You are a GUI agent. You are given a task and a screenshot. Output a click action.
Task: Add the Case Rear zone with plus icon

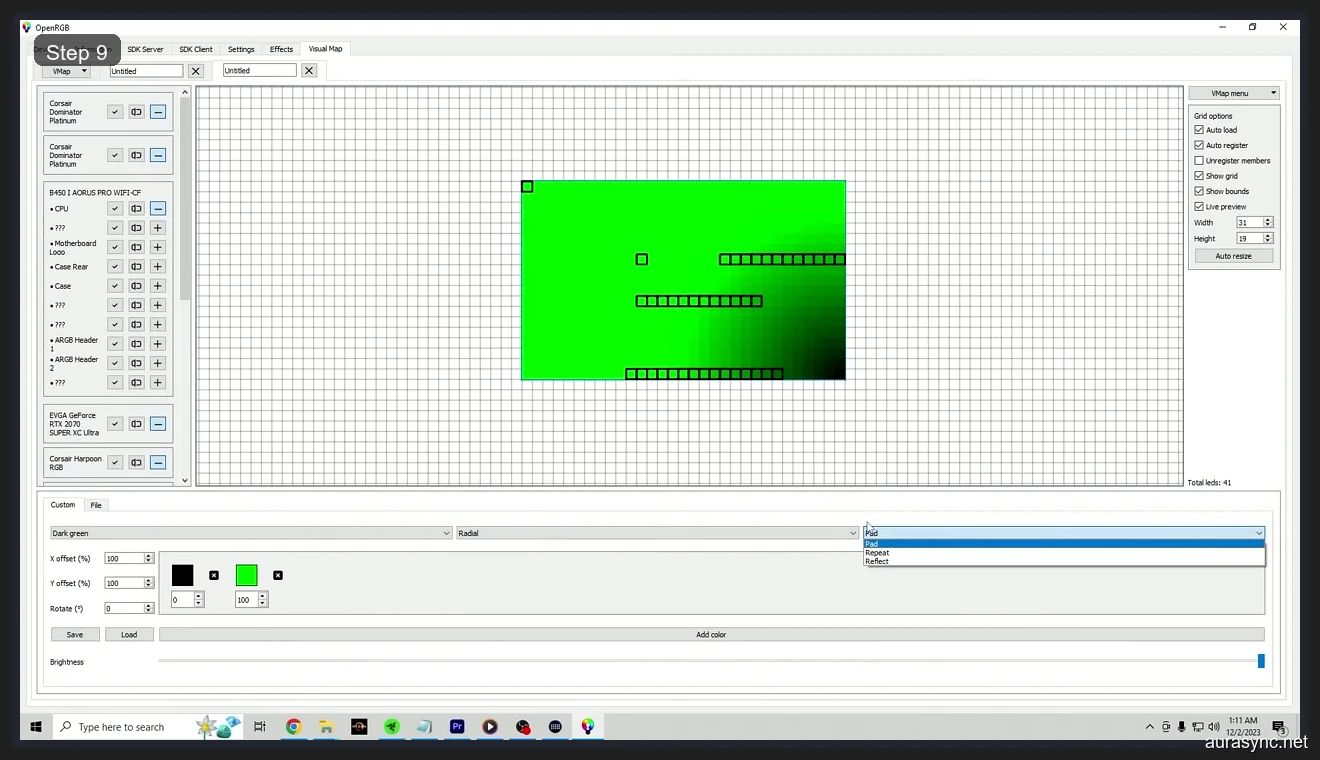pyautogui.click(x=157, y=266)
